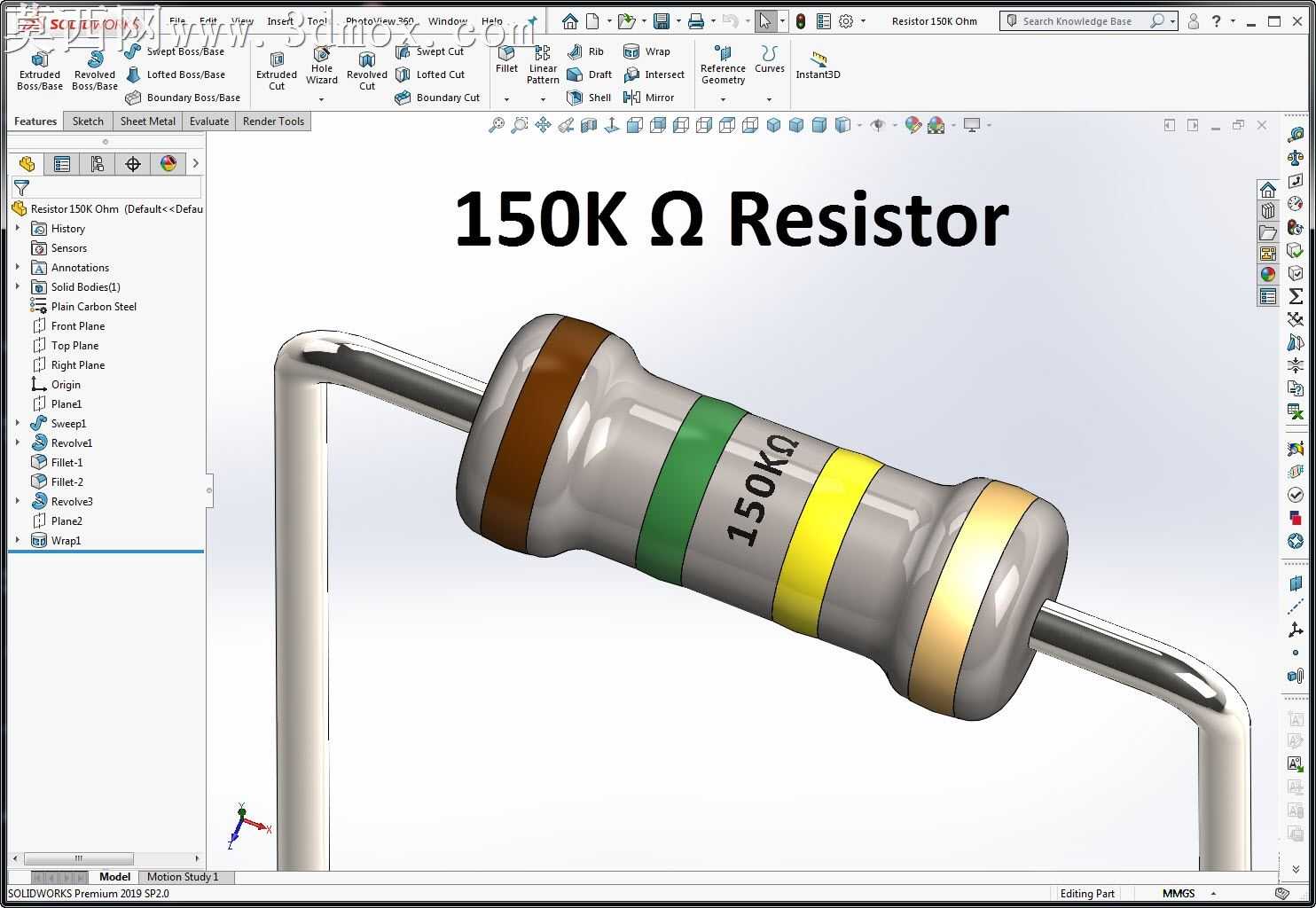1316x908 pixels.
Task: Expand the Revolve3 feature node
Action: (x=18, y=501)
